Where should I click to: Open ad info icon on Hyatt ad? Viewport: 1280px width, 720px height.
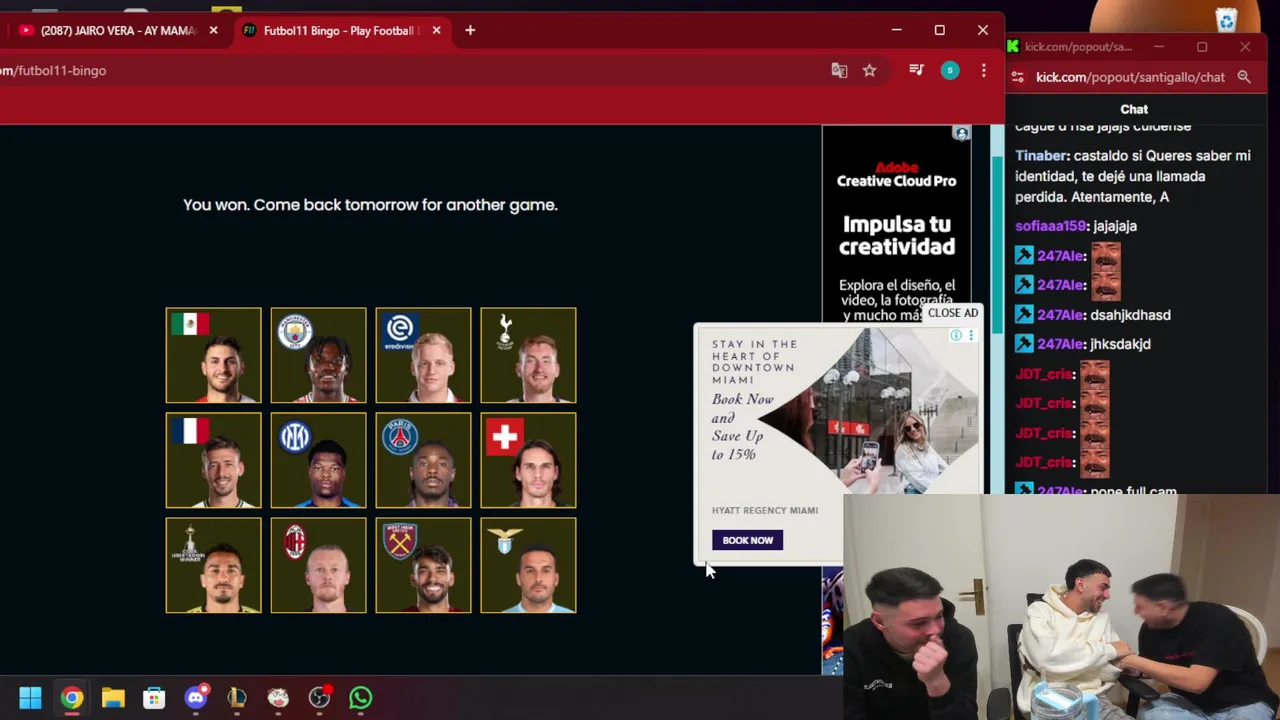click(x=956, y=336)
